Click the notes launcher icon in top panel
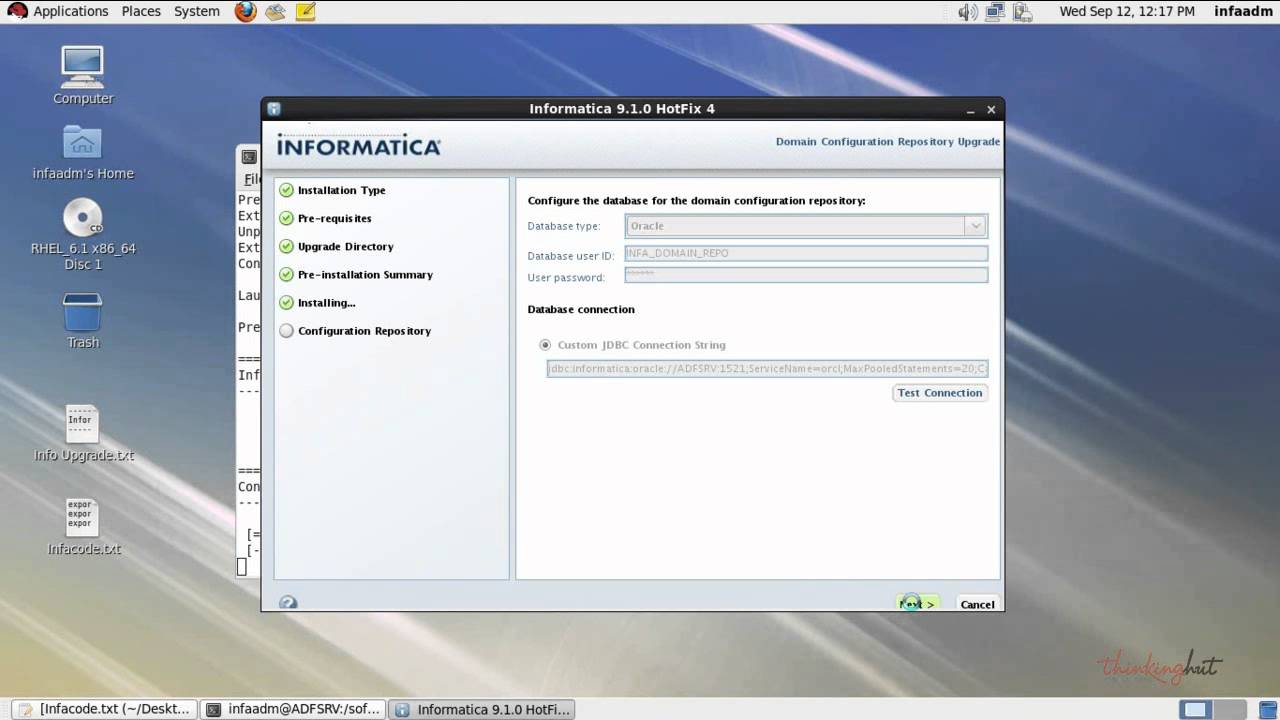This screenshot has width=1280, height=720. click(305, 11)
